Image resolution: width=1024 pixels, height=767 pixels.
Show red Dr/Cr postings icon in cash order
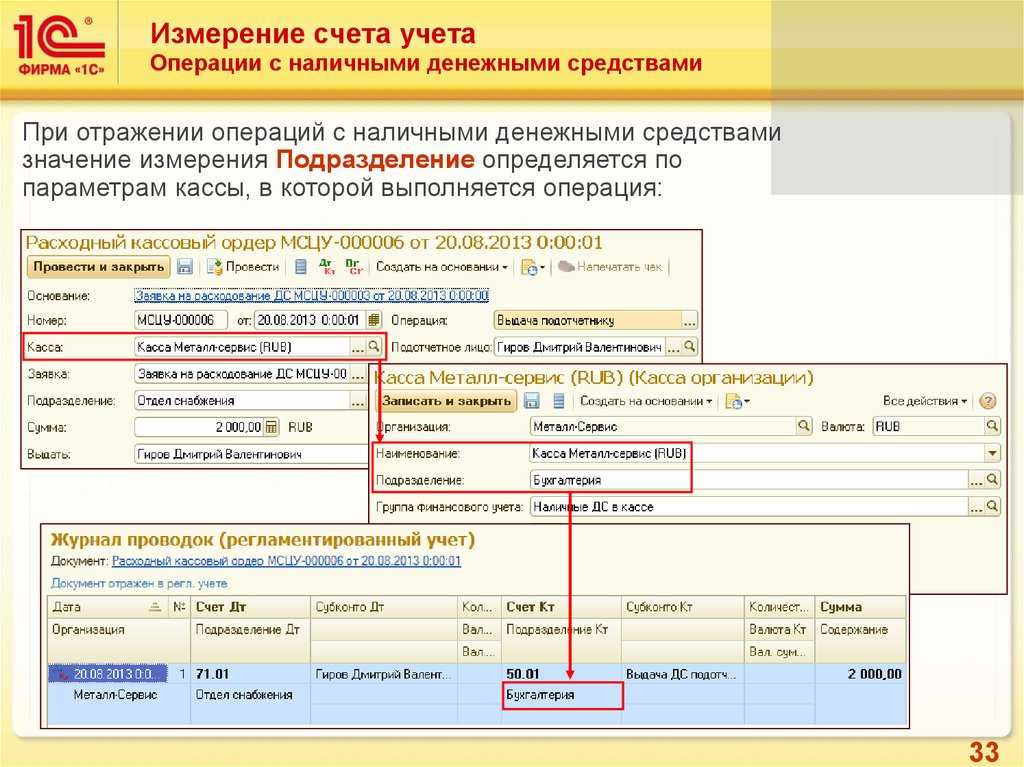click(353, 267)
